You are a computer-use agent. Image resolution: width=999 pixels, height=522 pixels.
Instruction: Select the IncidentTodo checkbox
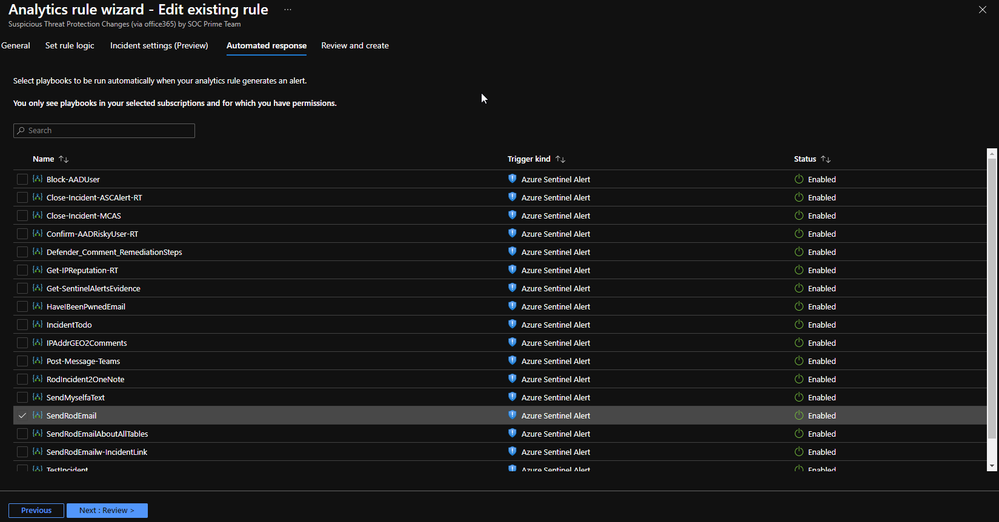22,325
